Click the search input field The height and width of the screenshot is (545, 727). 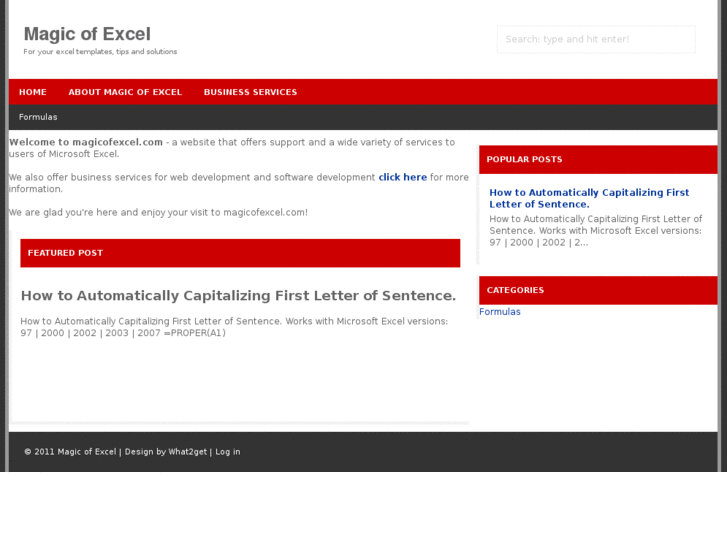[x=596, y=39]
